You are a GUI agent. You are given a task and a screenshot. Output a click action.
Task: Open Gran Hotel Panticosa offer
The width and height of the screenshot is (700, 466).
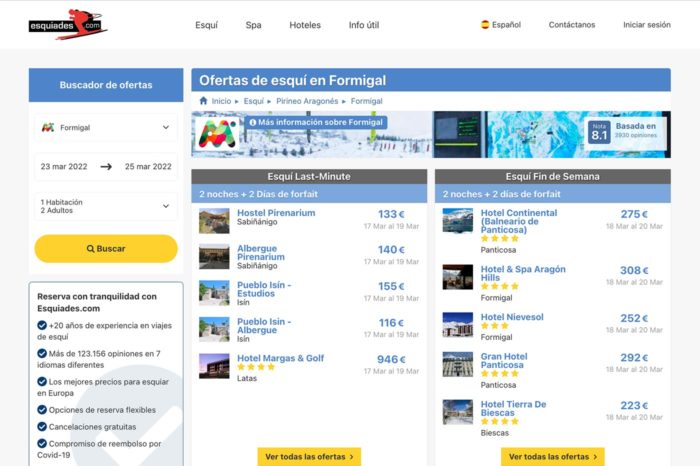[504, 361]
